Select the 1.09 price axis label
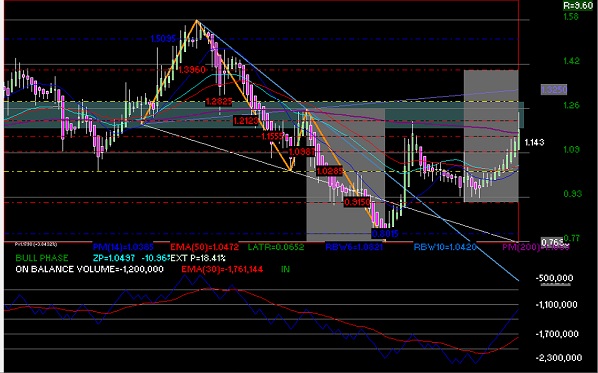The height and width of the screenshot is (373, 598). click(x=571, y=149)
